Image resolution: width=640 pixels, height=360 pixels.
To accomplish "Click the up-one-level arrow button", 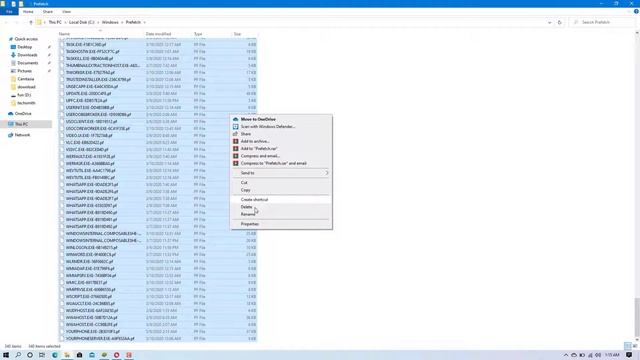I will [x=31, y=22].
